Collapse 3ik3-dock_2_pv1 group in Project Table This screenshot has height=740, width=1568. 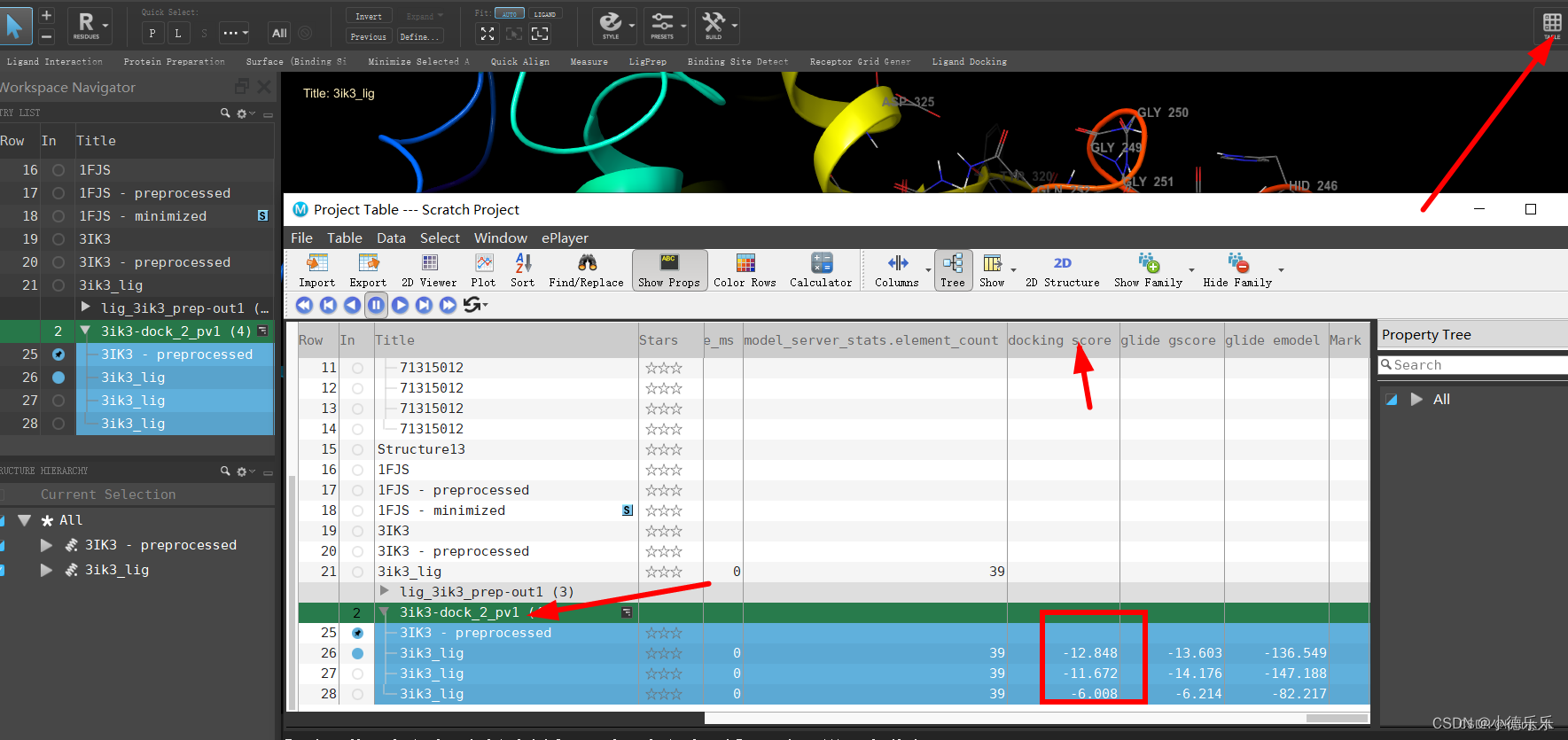pos(384,612)
